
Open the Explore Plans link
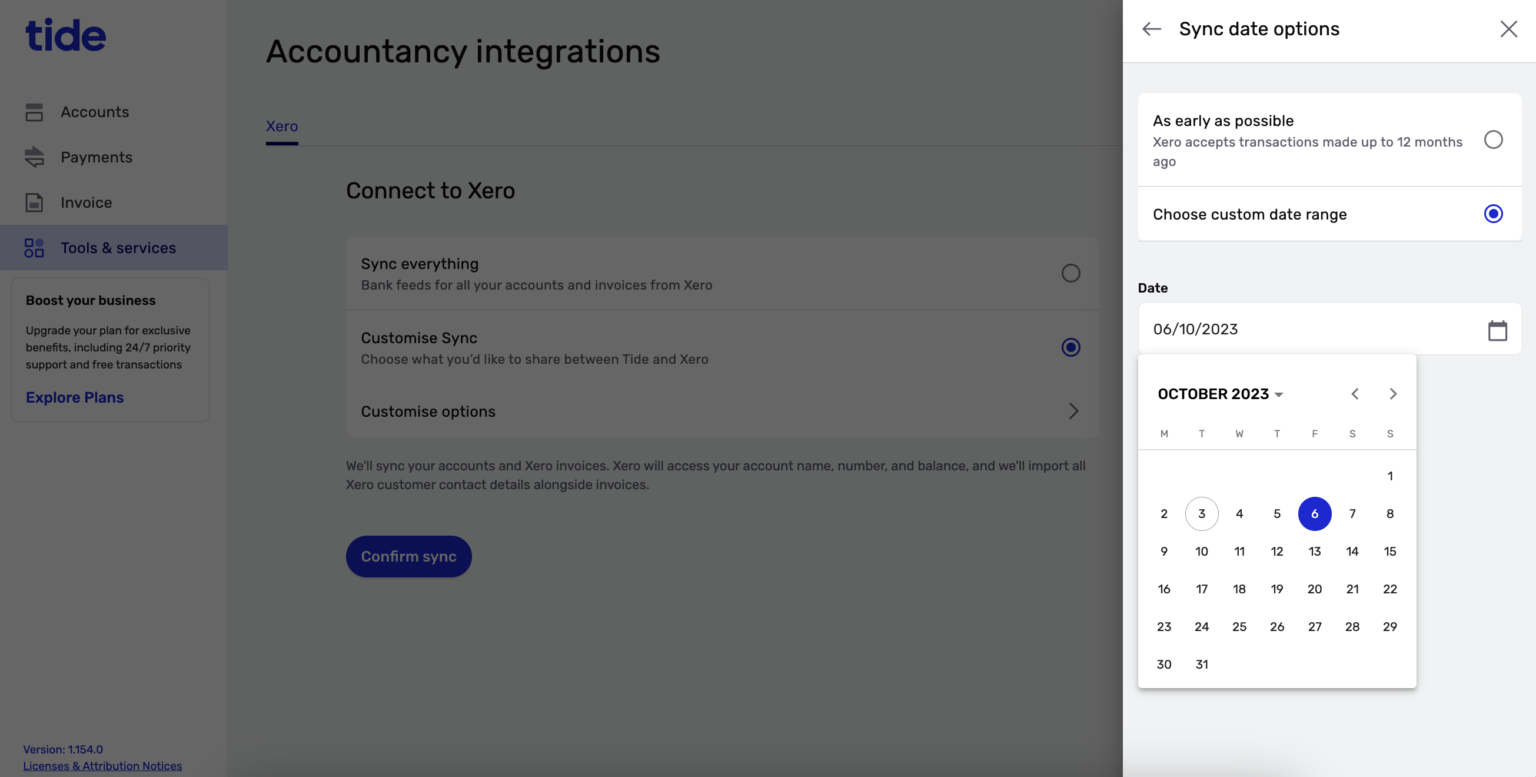point(74,397)
